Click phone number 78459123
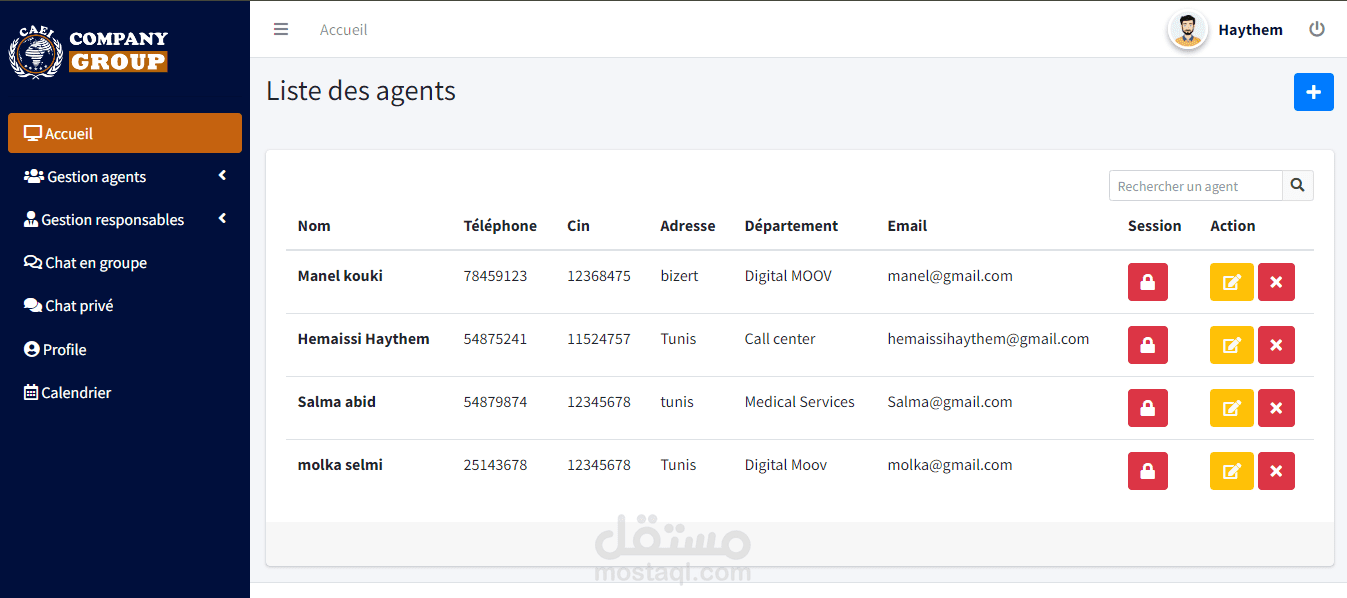 495,276
